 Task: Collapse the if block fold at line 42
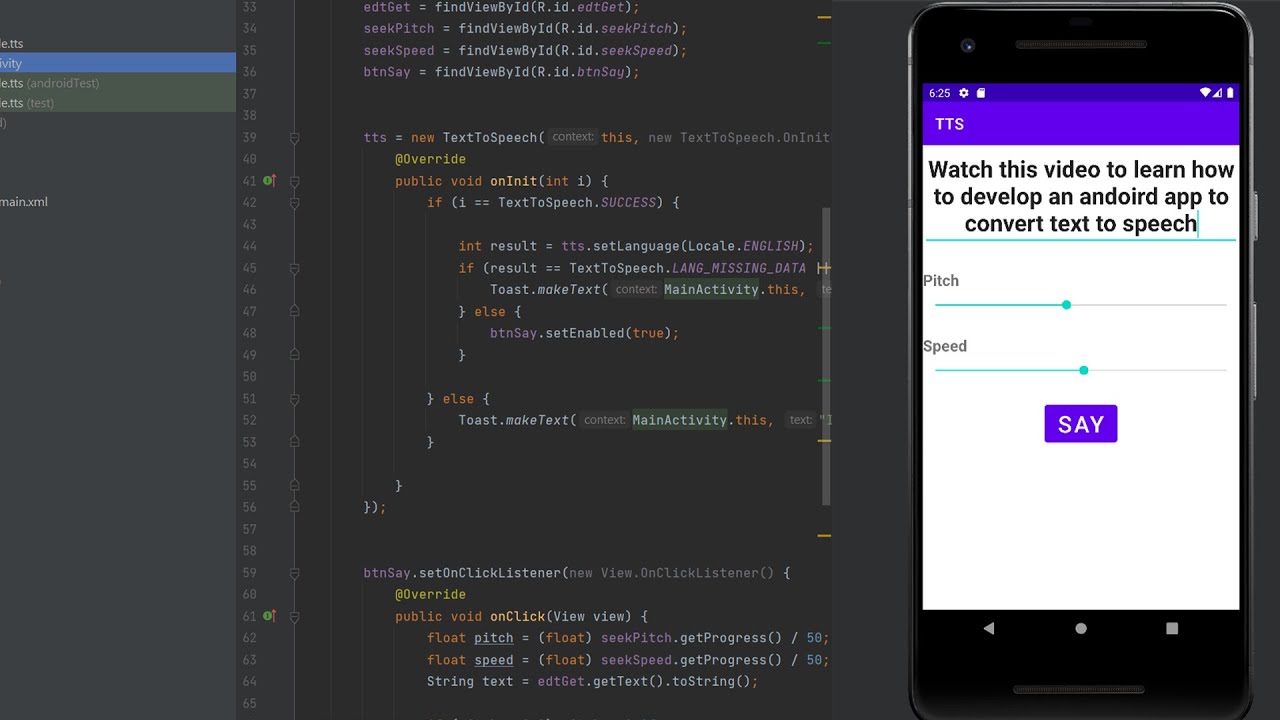click(x=294, y=203)
